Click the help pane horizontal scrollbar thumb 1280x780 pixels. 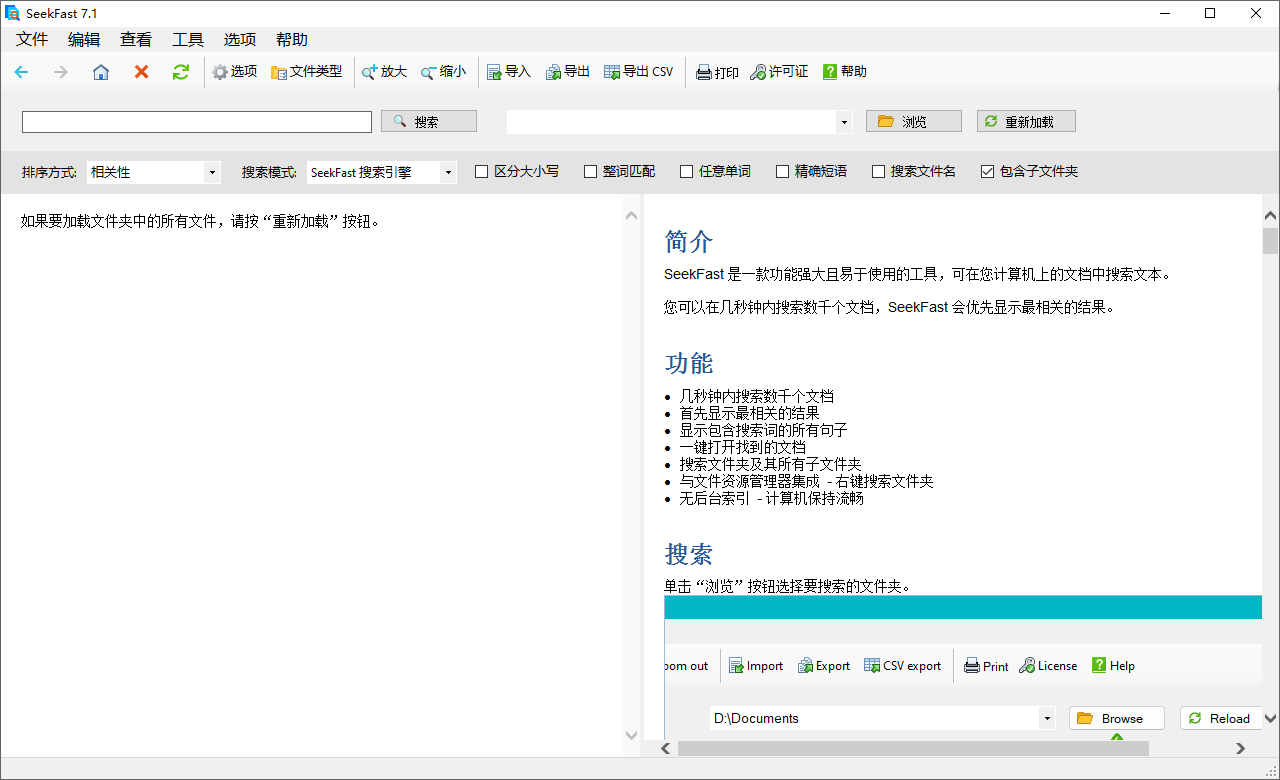point(913,748)
